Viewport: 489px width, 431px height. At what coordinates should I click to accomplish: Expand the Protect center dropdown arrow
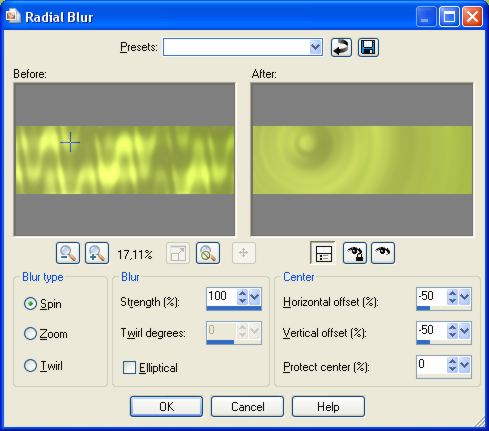(x=465, y=365)
